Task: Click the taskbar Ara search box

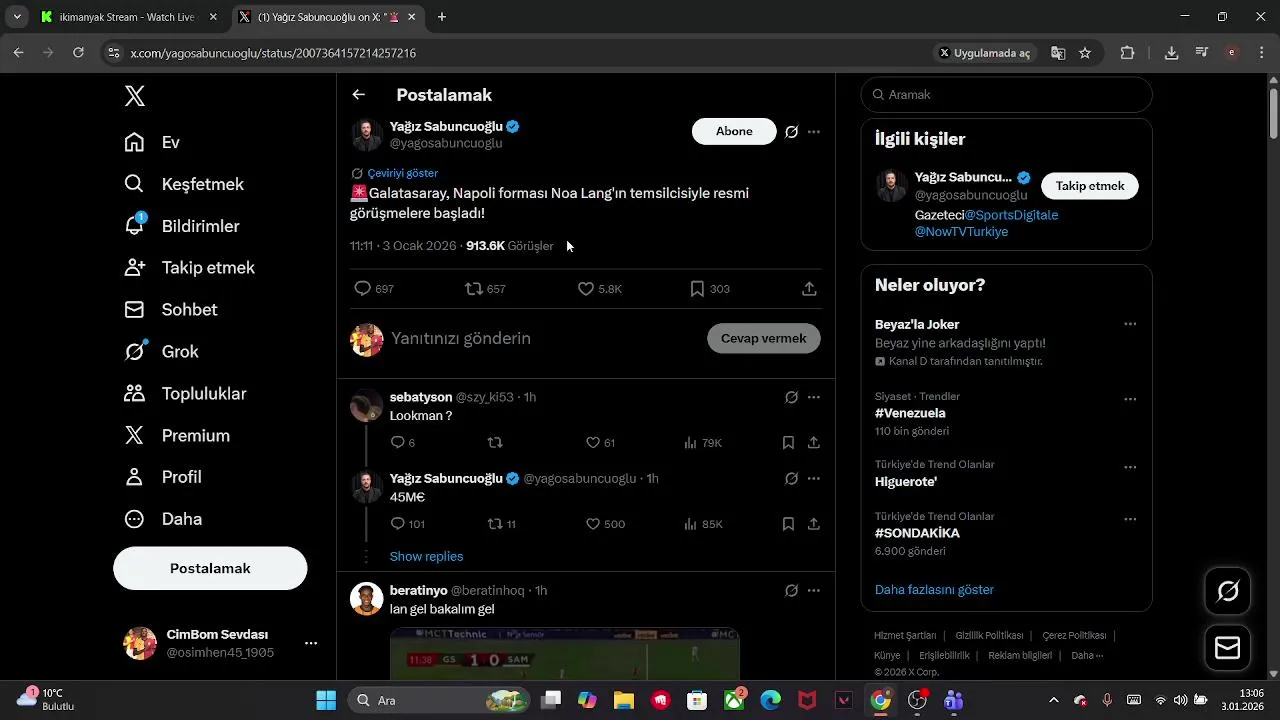Action: coord(439,700)
